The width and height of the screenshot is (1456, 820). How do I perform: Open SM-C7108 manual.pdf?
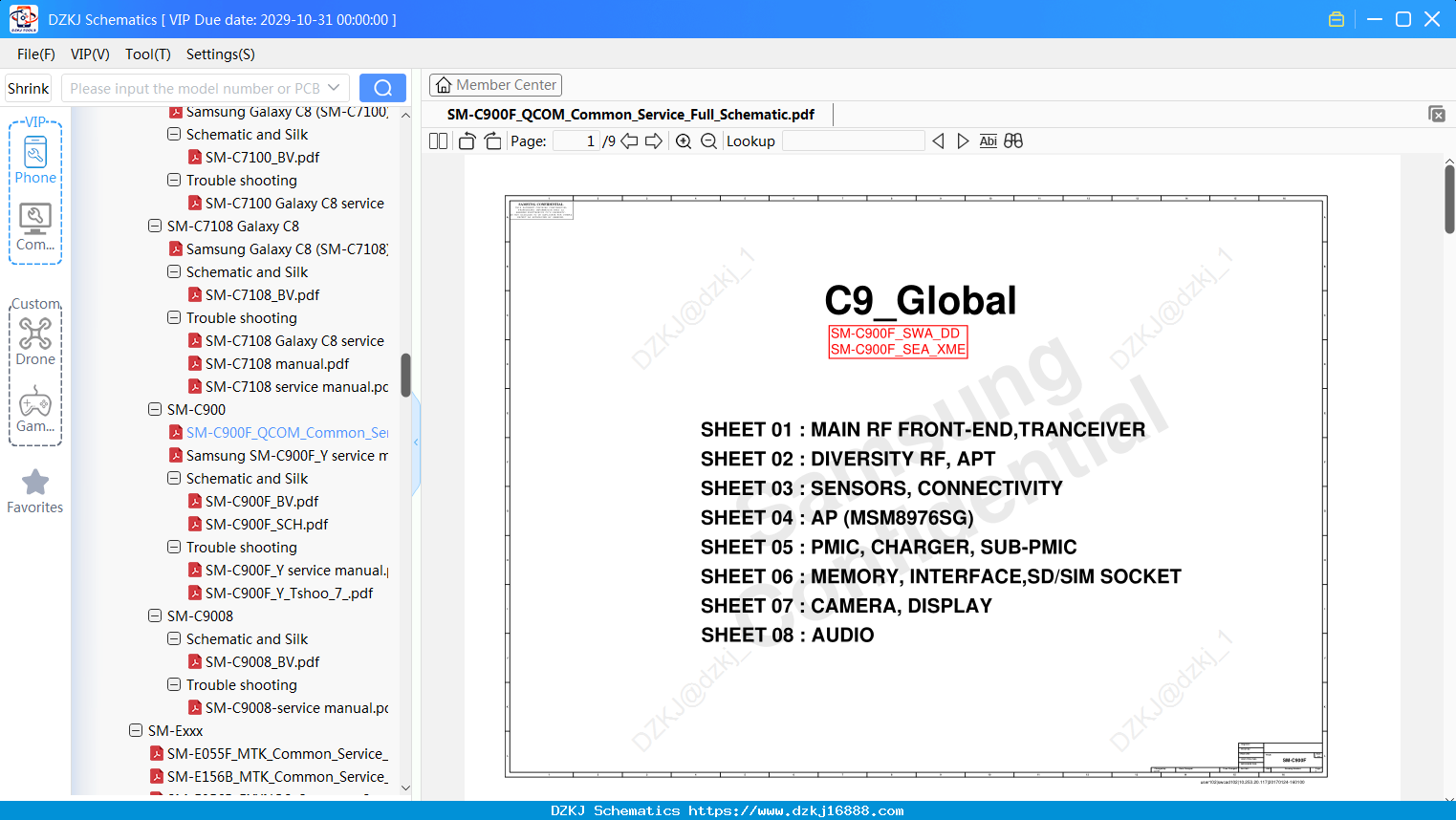pyautogui.click(x=277, y=363)
